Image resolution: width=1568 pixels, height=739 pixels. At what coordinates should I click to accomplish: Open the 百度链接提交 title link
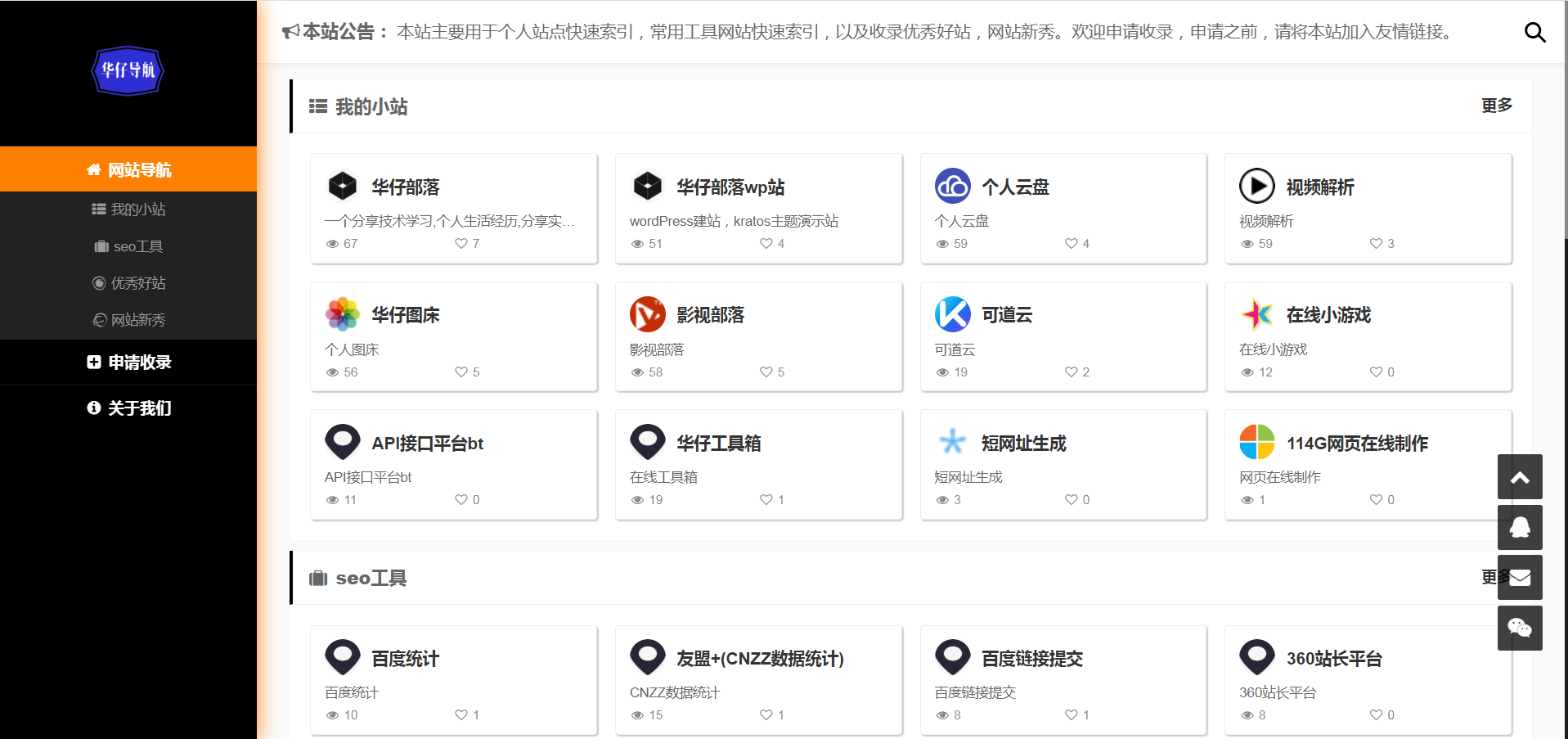click(1032, 659)
